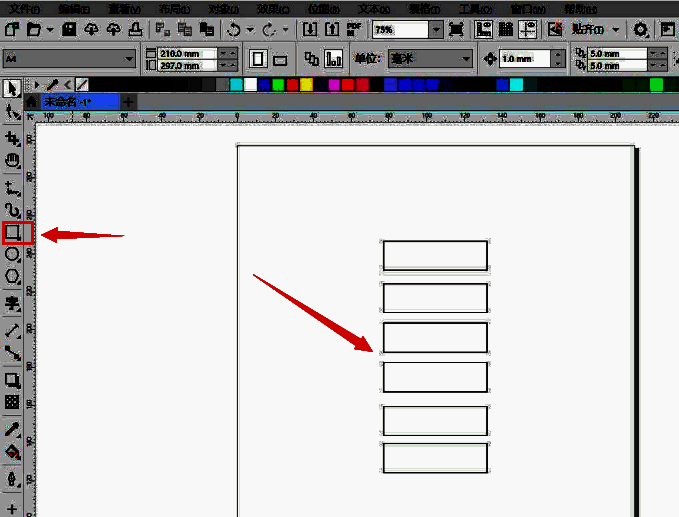Viewport: 679px width, 517px height.
Task: Switch page to landscape orientation
Action: coord(280,59)
